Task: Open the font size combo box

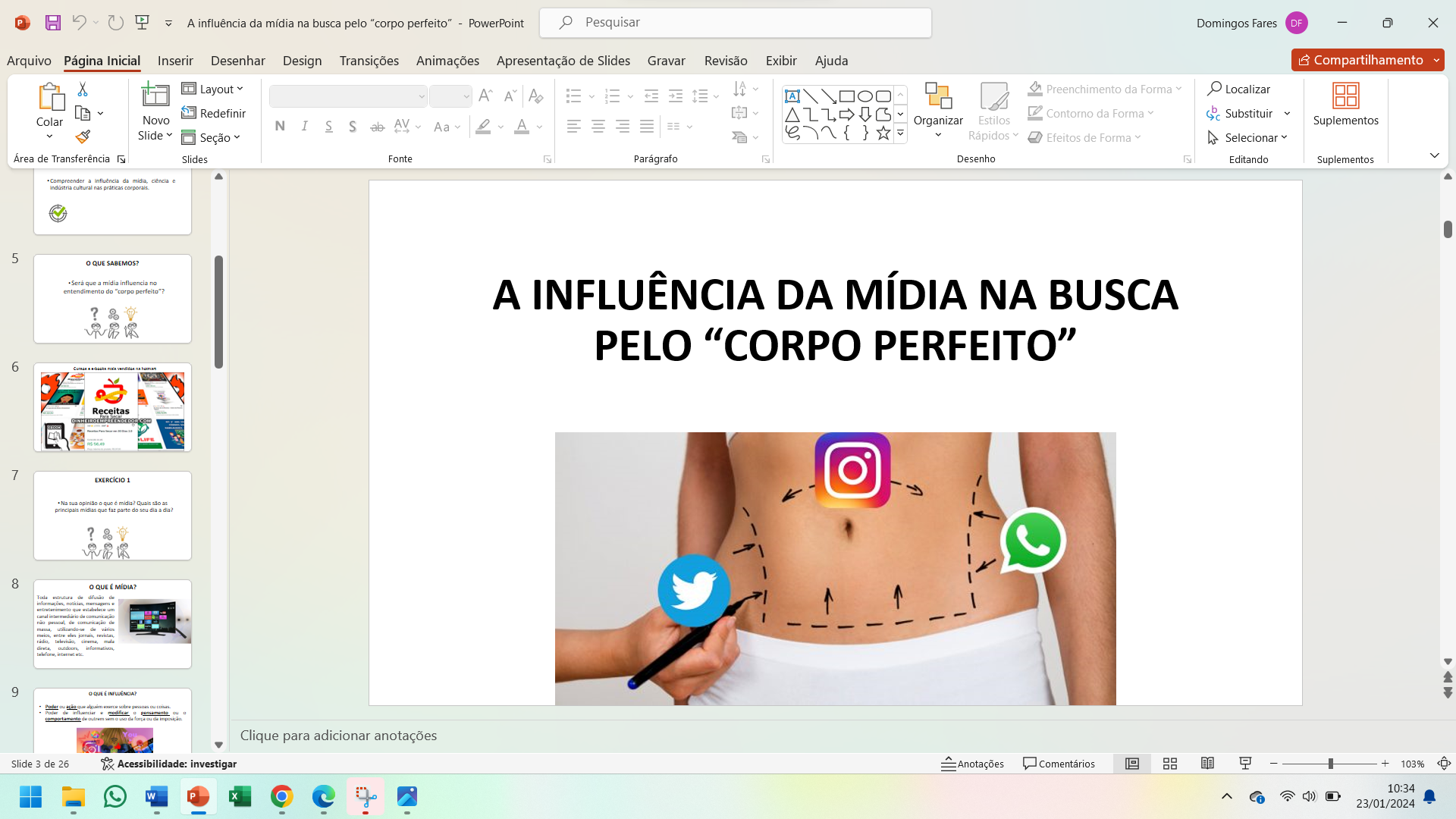Action: pyautogui.click(x=450, y=96)
